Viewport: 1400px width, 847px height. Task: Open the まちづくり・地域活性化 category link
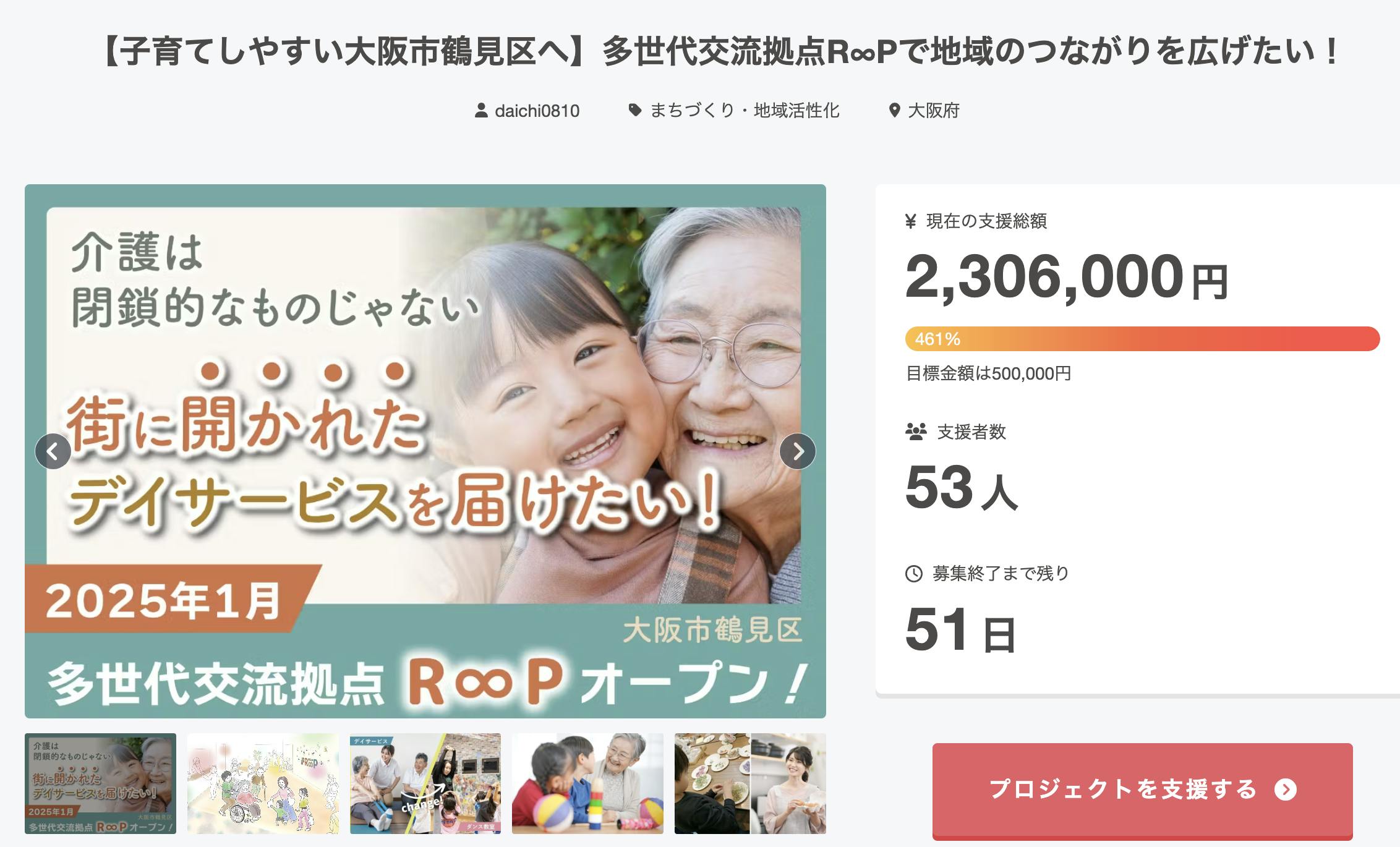point(745,111)
